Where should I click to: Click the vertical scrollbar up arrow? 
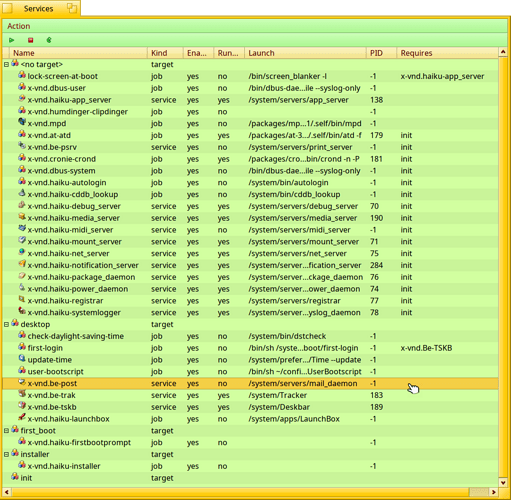pos(503,52)
